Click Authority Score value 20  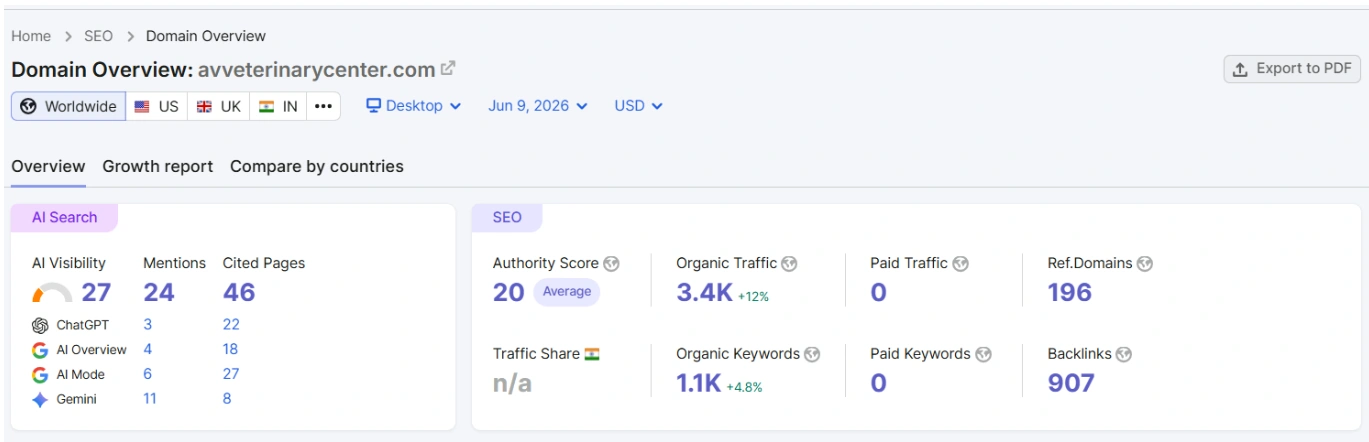(508, 293)
